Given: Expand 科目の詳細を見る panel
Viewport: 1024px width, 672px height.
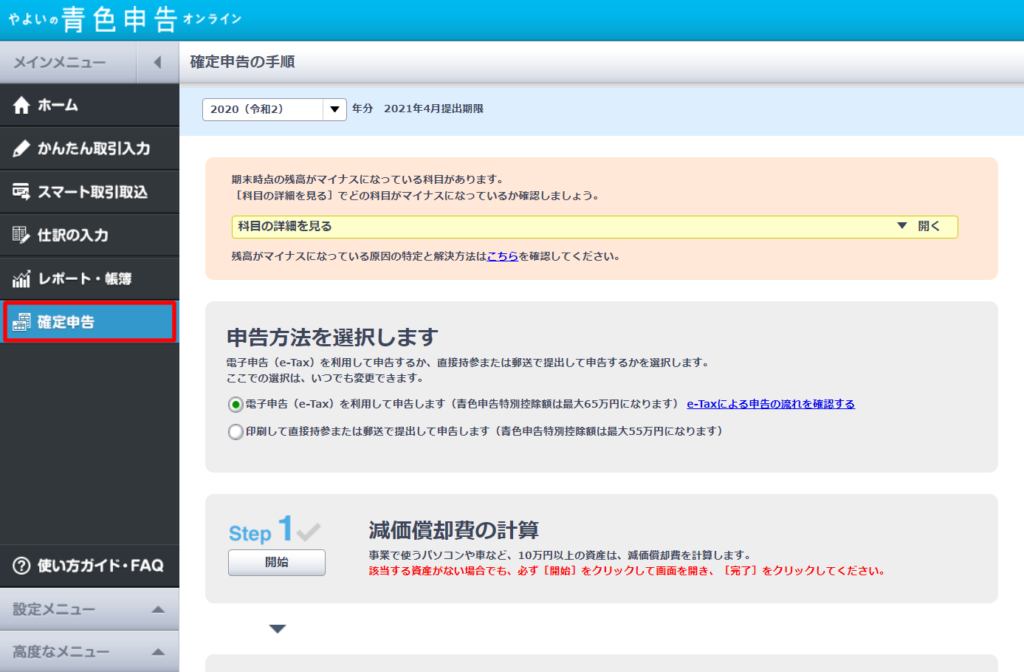Looking at the screenshot, I should coord(595,227).
